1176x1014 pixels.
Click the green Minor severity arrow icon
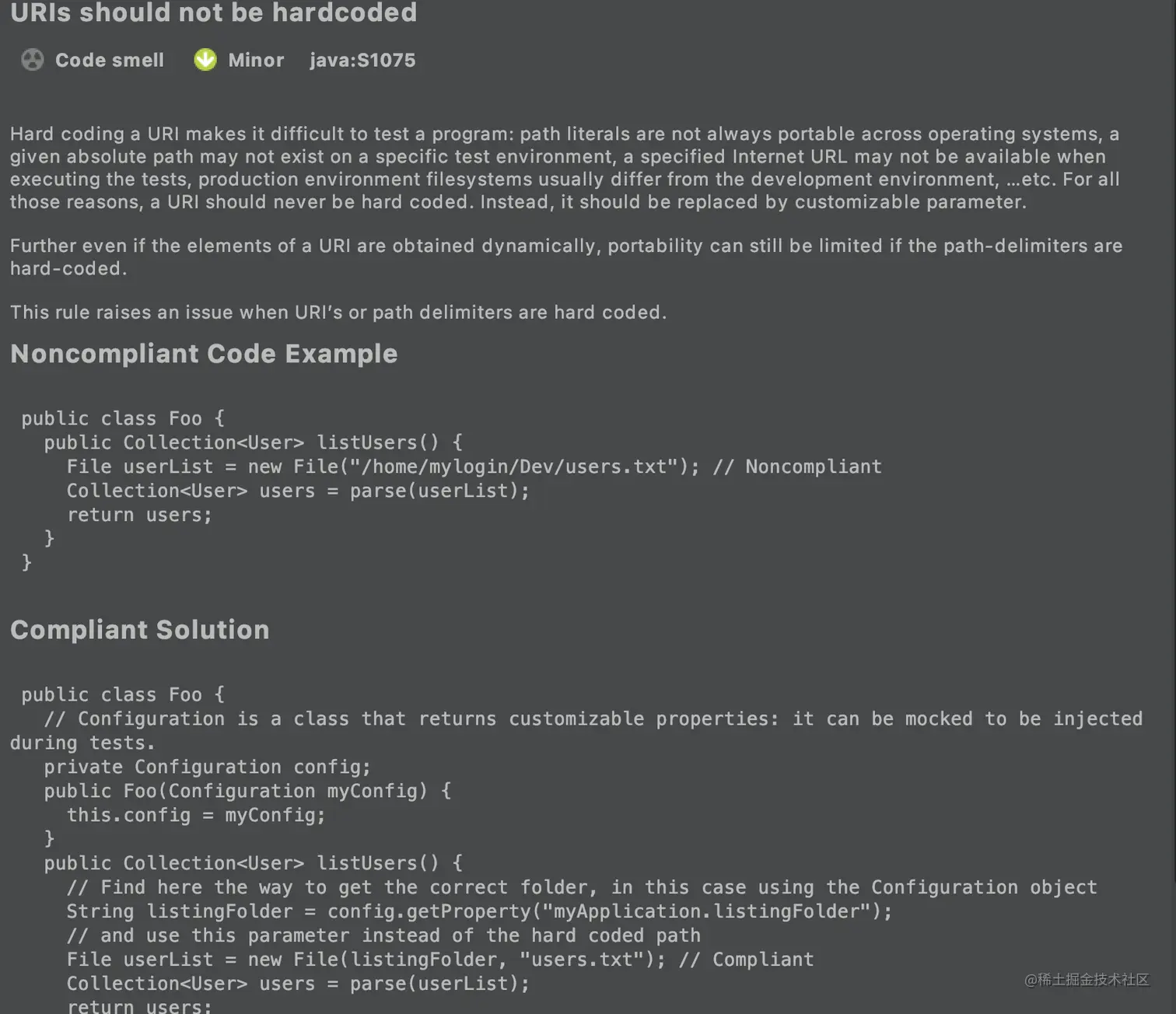click(205, 60)
